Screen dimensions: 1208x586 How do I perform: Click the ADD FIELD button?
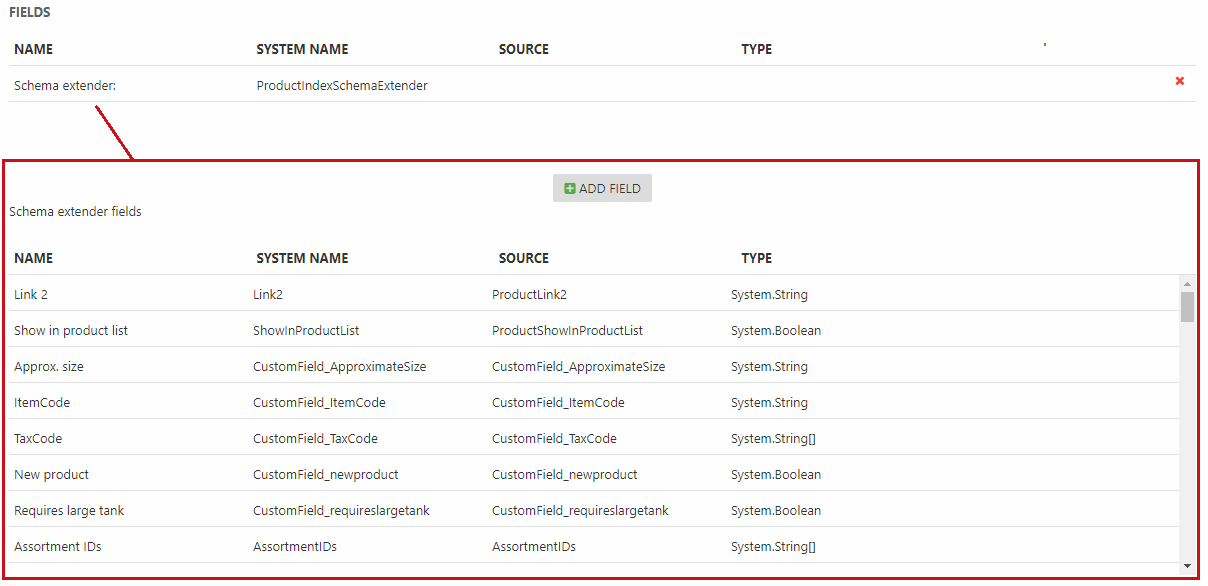602,188
